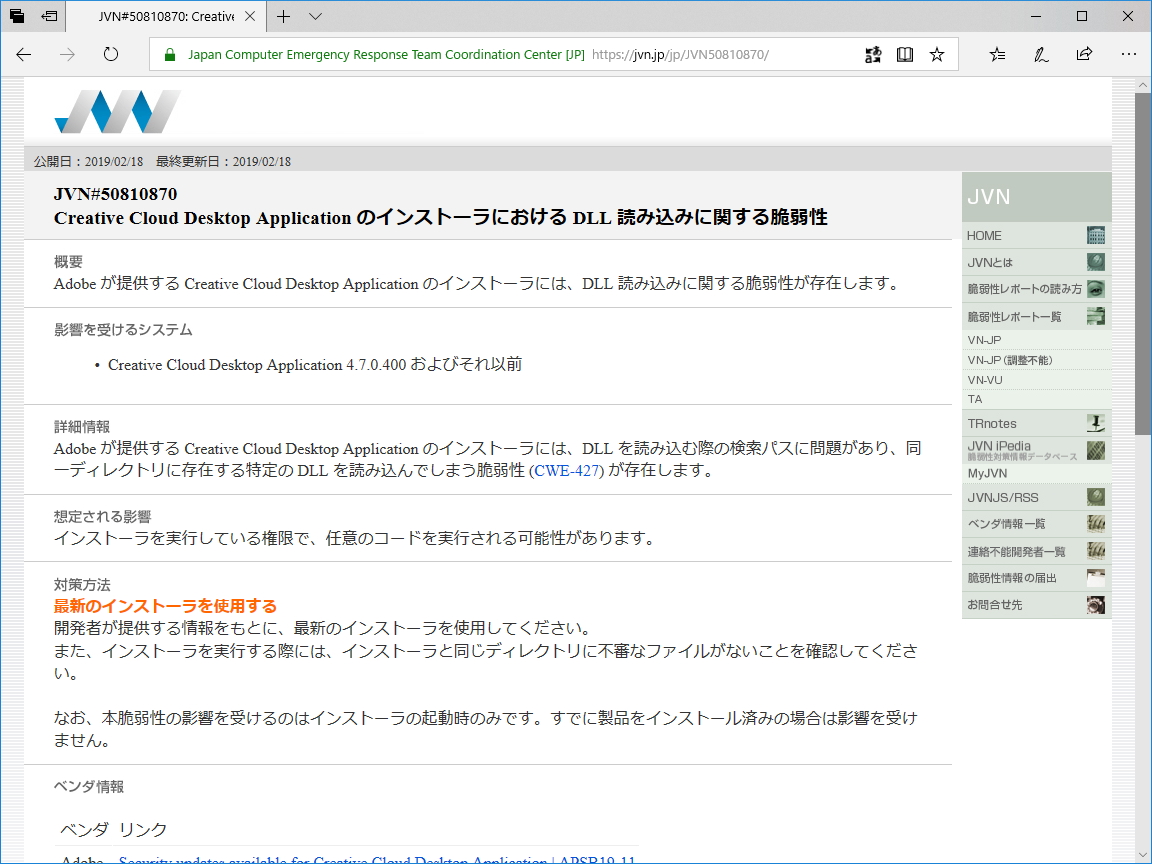
Task: Click the TRnotes icon
Action: pos(1095,423)
